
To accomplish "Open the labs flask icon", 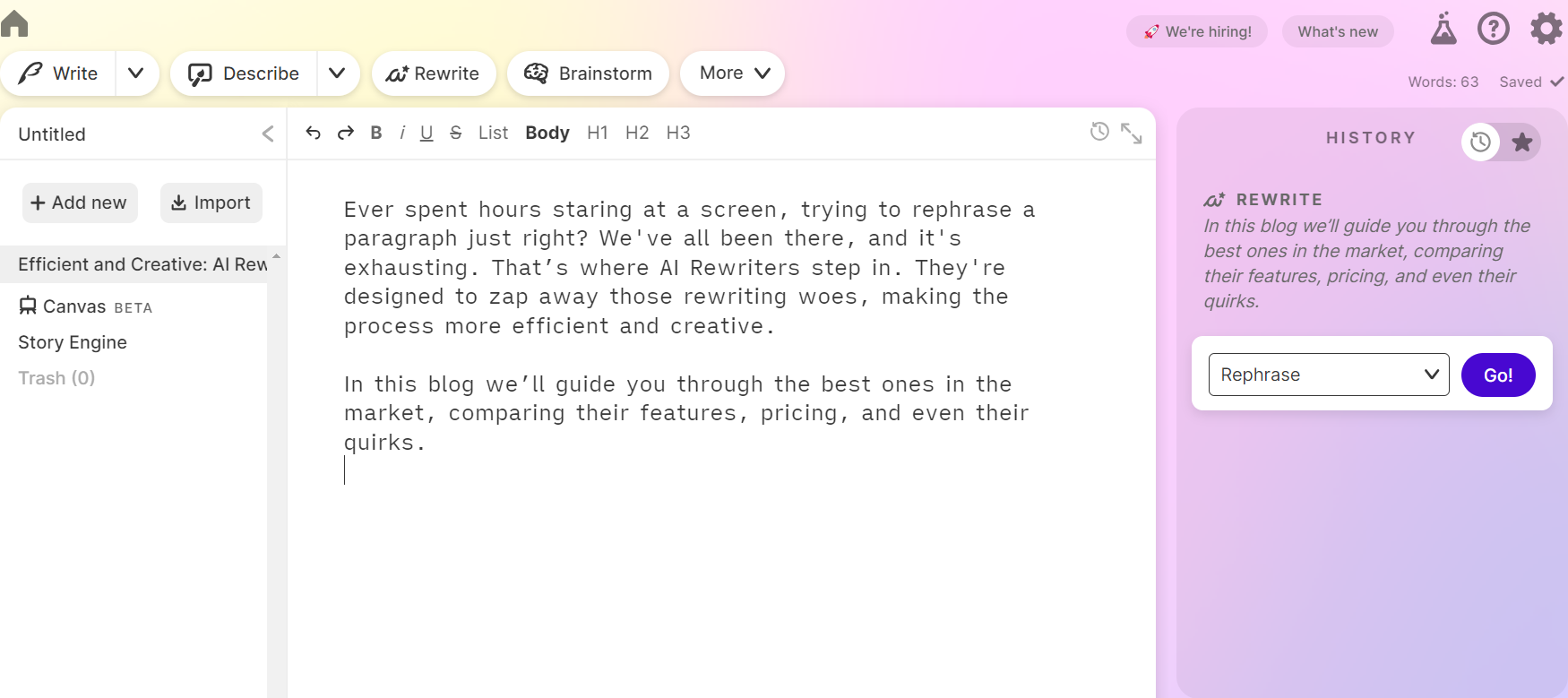I will (x=1443, y=29).
